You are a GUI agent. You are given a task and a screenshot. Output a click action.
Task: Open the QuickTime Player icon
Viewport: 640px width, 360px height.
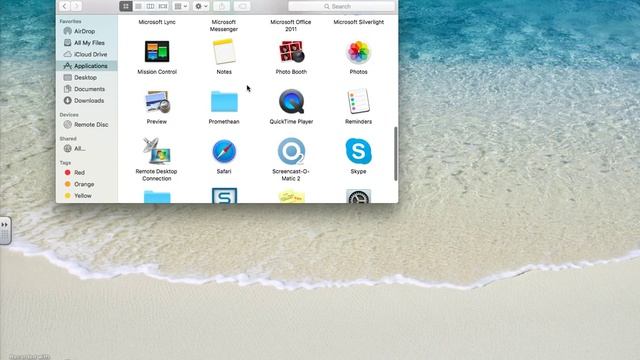click(291, 101)
